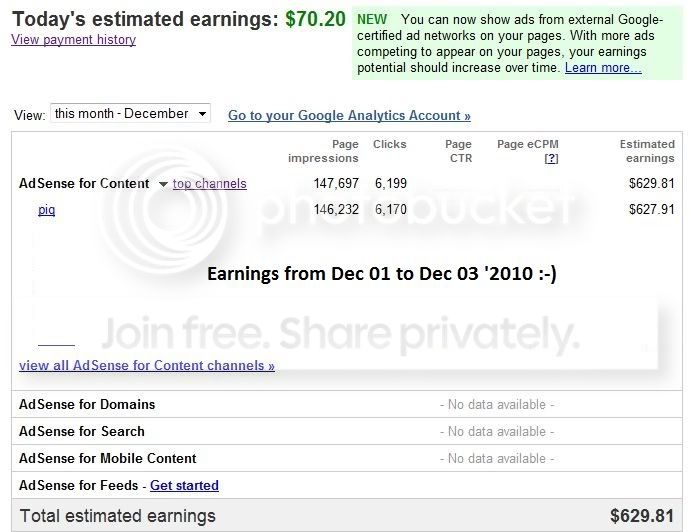
Task: Open the View period dropdown showing December
Action: (130, 114)
